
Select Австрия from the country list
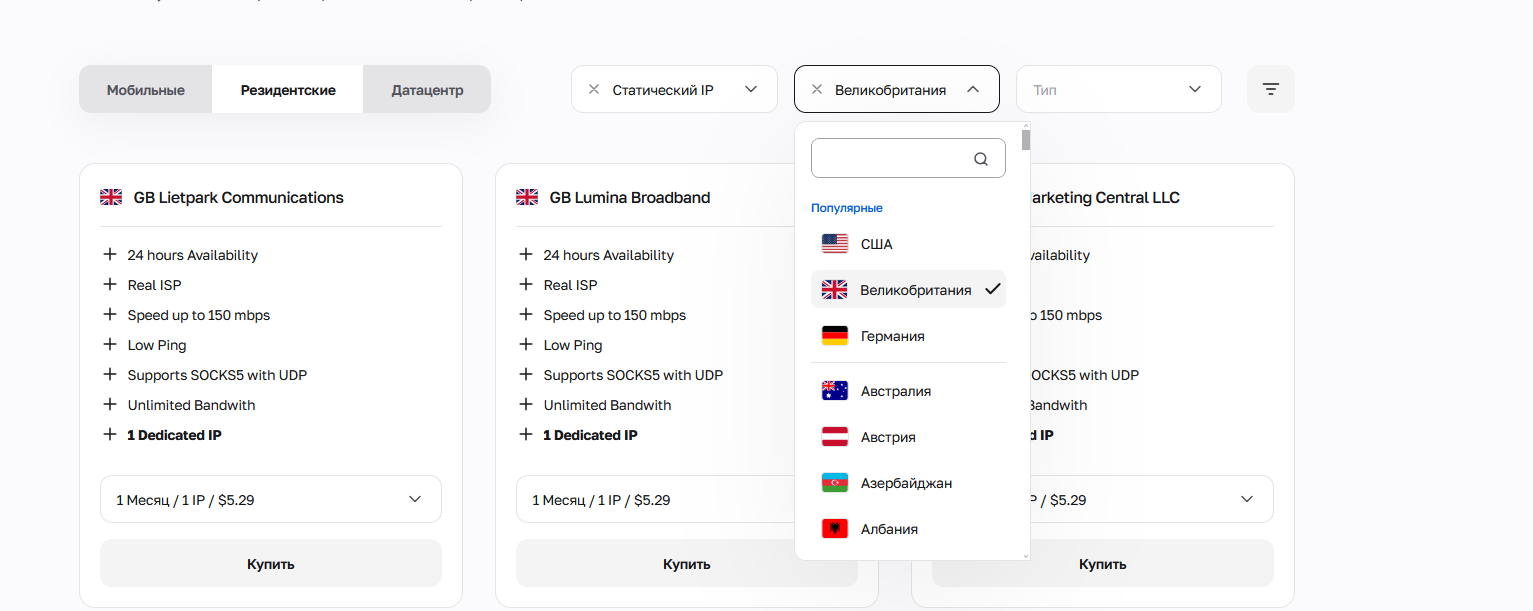point(888,437)
